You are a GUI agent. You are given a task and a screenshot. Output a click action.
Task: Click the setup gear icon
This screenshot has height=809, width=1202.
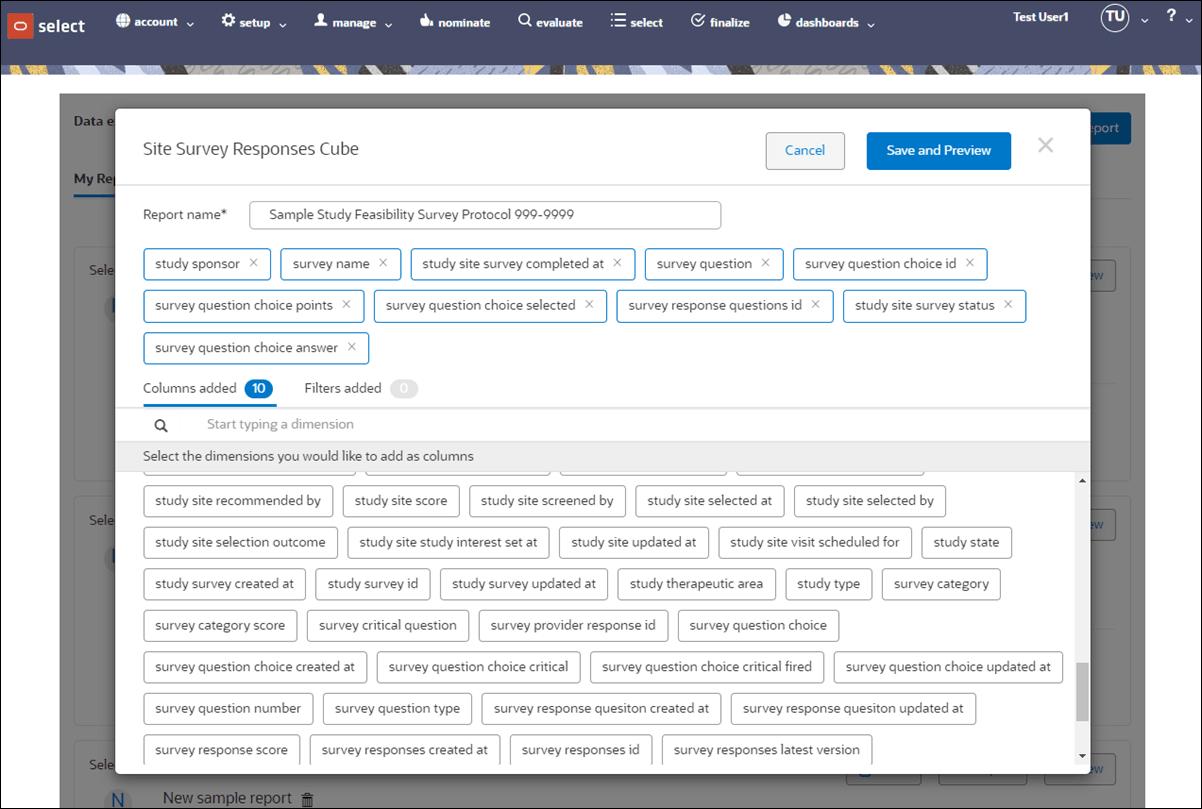(226, 21)
